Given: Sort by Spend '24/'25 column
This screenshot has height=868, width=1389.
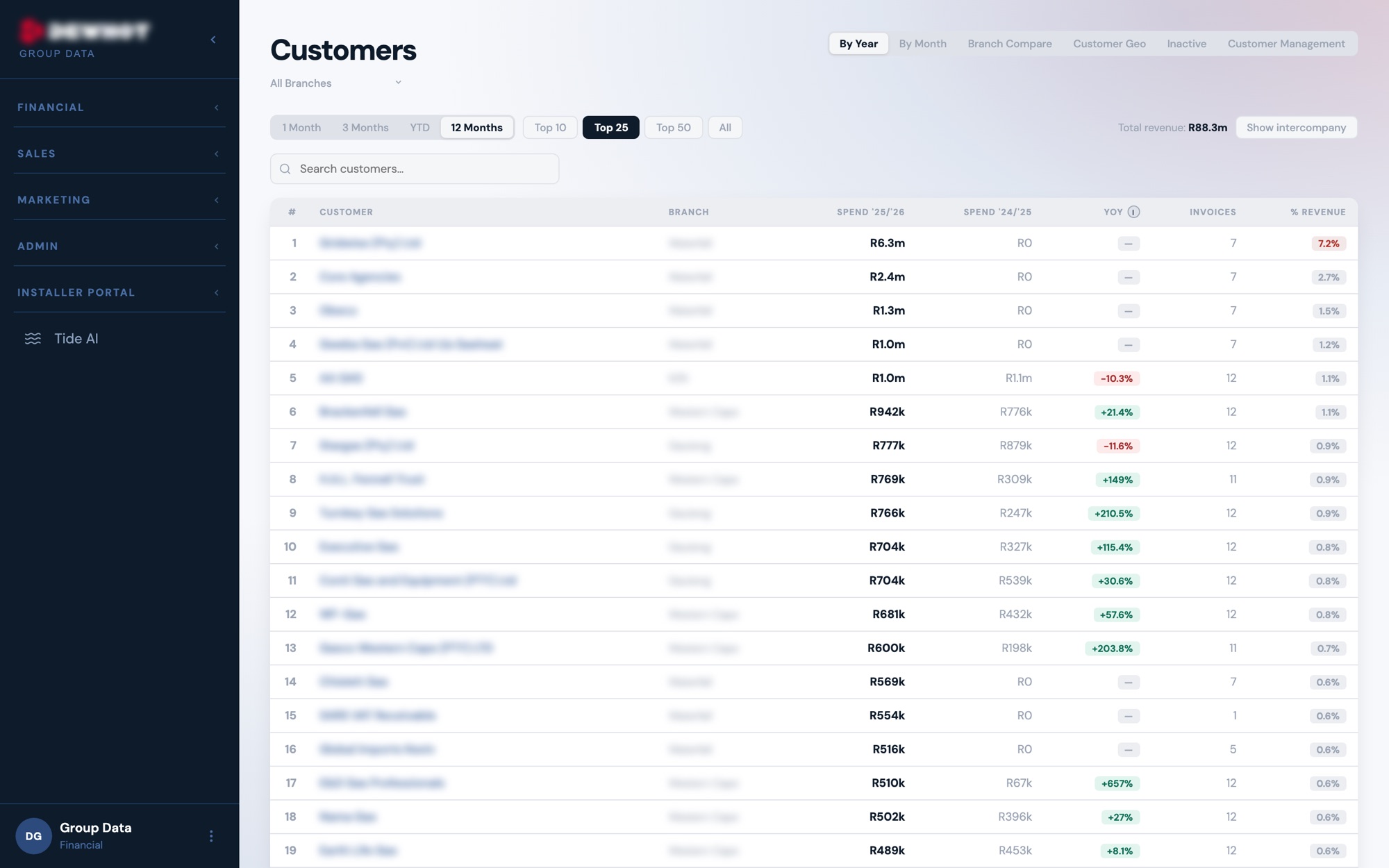Looking at the screenshot, I should click(x=997, y=212).
